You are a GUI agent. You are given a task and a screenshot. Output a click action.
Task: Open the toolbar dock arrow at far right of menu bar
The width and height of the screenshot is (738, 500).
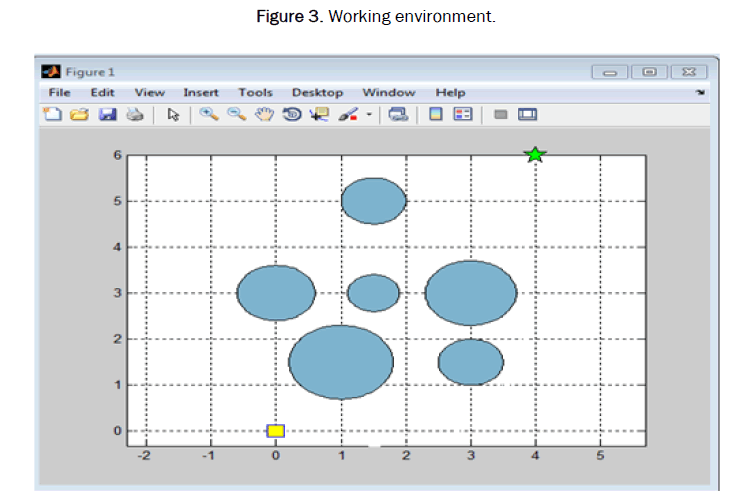pyautogui.click(x=701, y=93)
